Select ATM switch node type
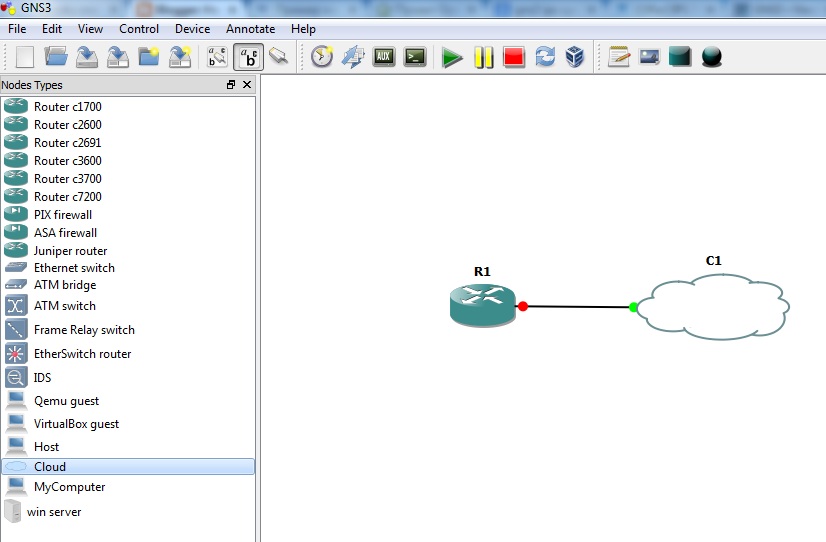826x542 pixels. (128, 306)
